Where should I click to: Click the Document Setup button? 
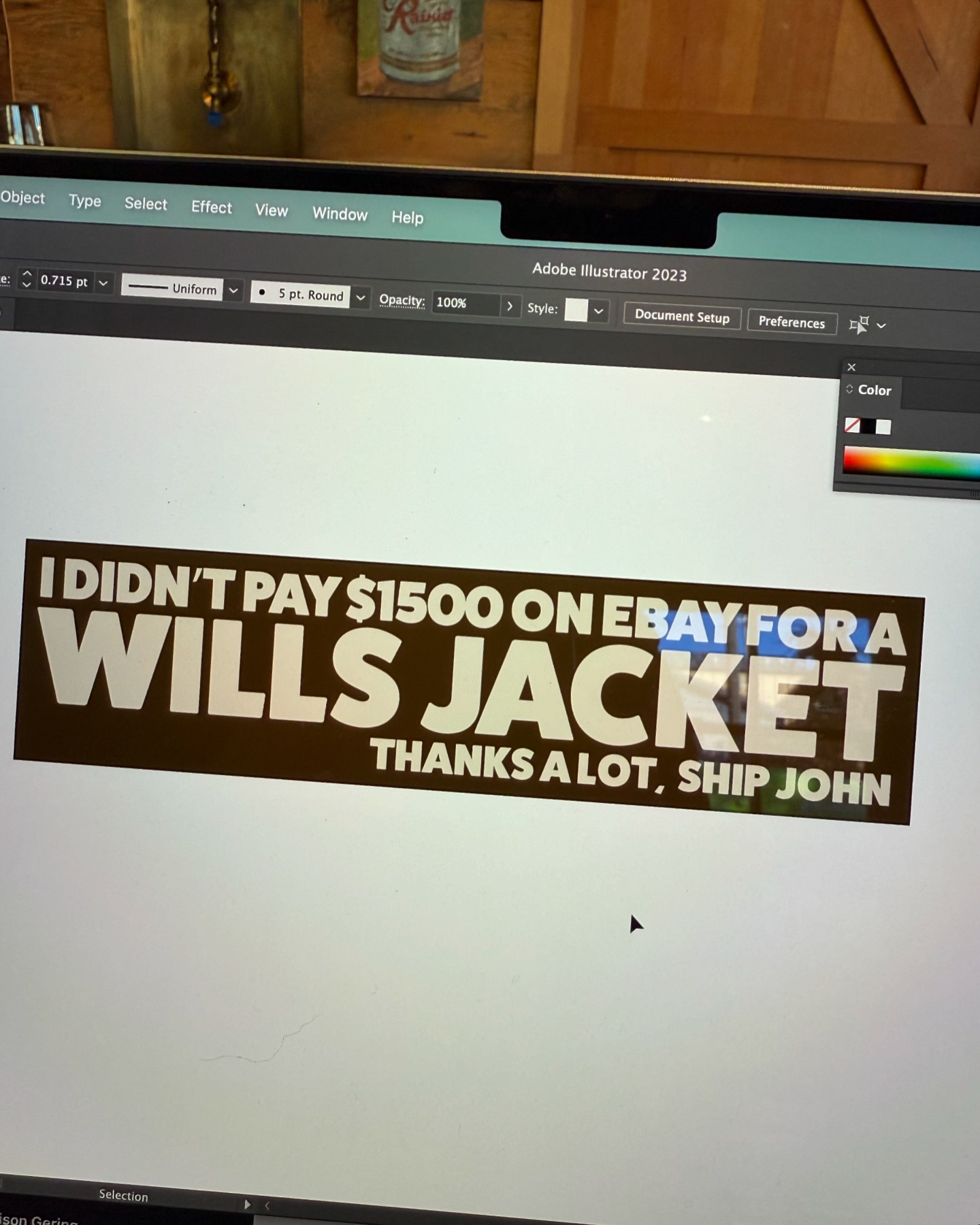(x=682, y=316)
